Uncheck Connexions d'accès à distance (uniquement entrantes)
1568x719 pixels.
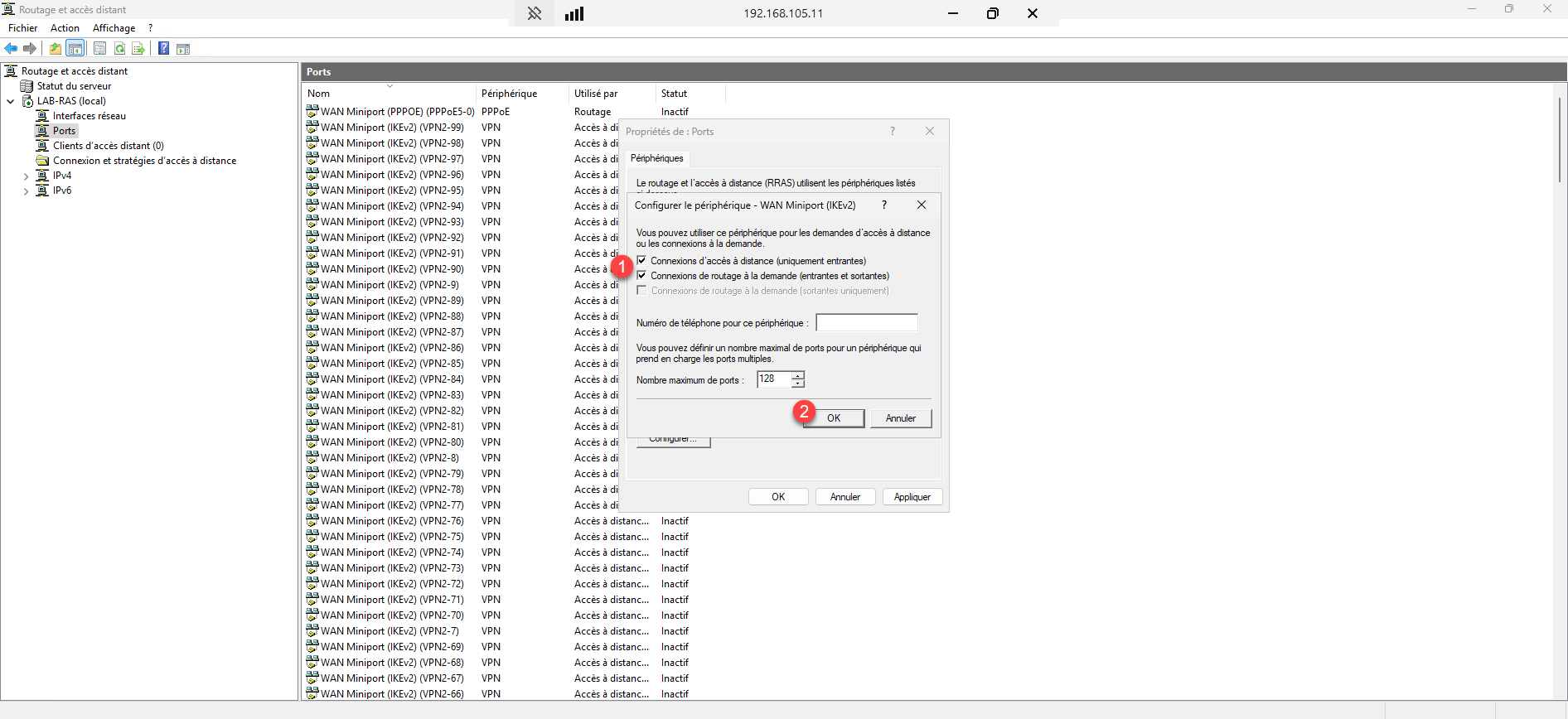click(x=641, y=261)
